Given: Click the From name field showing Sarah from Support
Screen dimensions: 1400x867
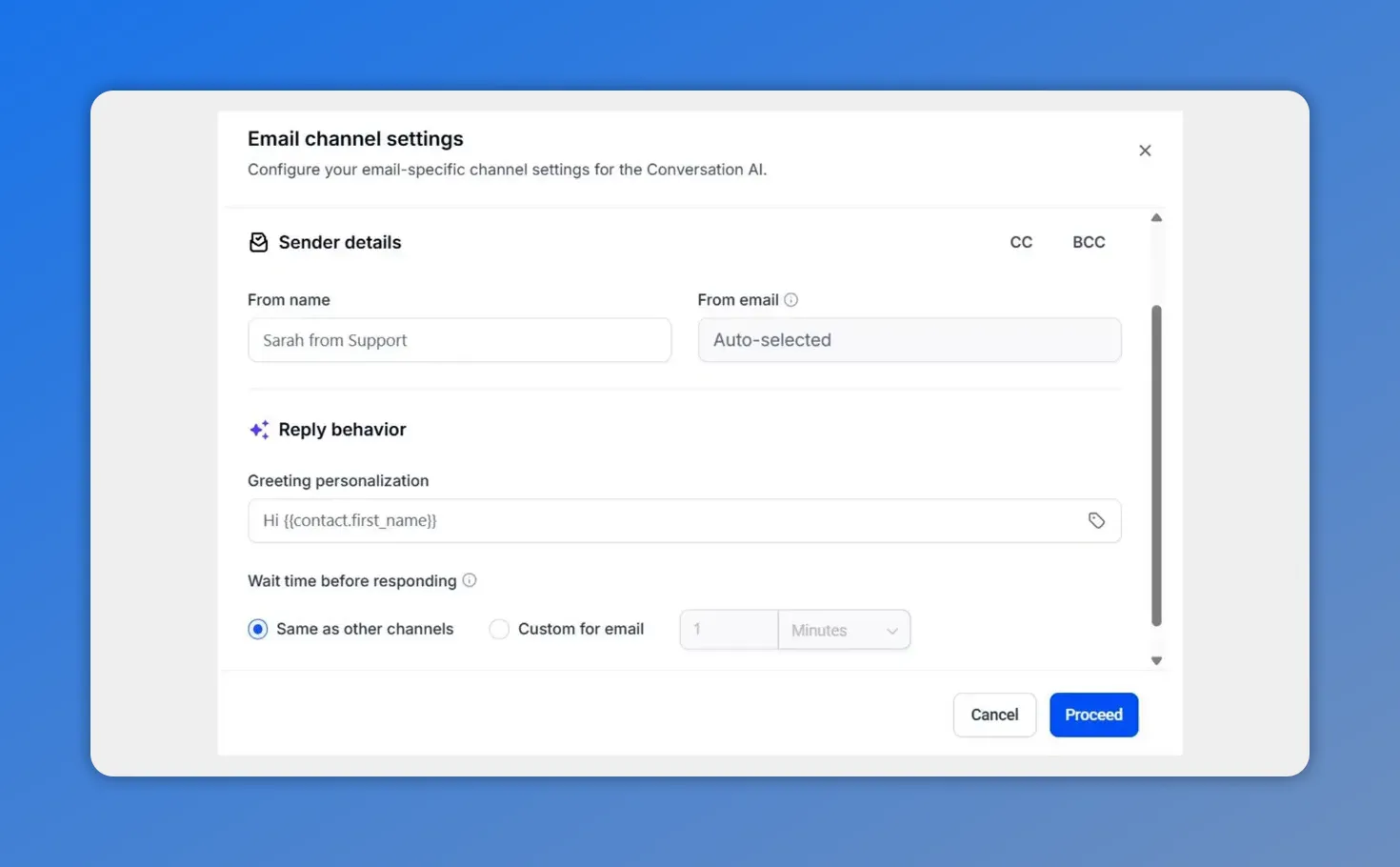Looking at the screenshot, I should click(460, 340).
